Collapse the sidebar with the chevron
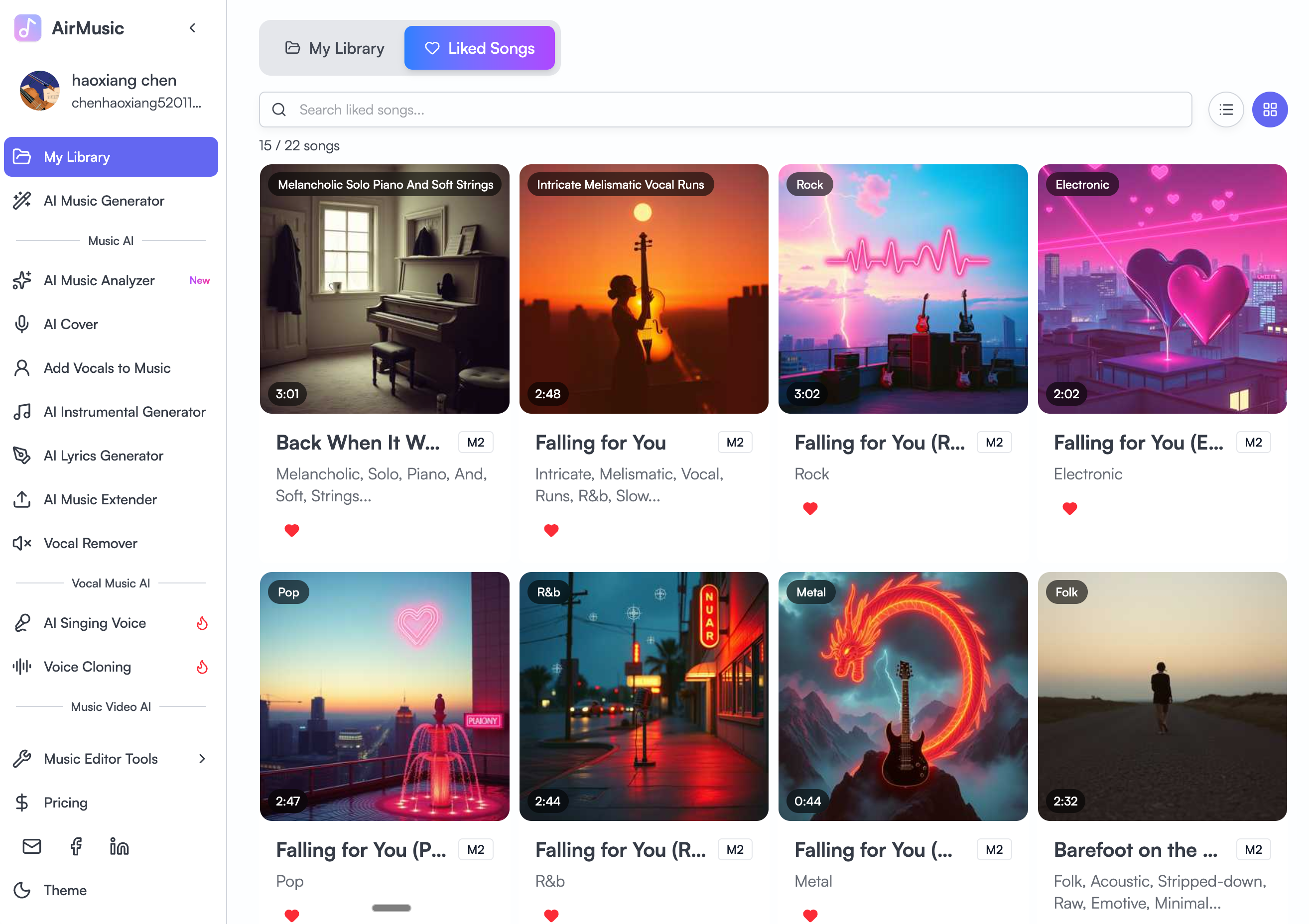1309x924 pixels. point(192,27)
